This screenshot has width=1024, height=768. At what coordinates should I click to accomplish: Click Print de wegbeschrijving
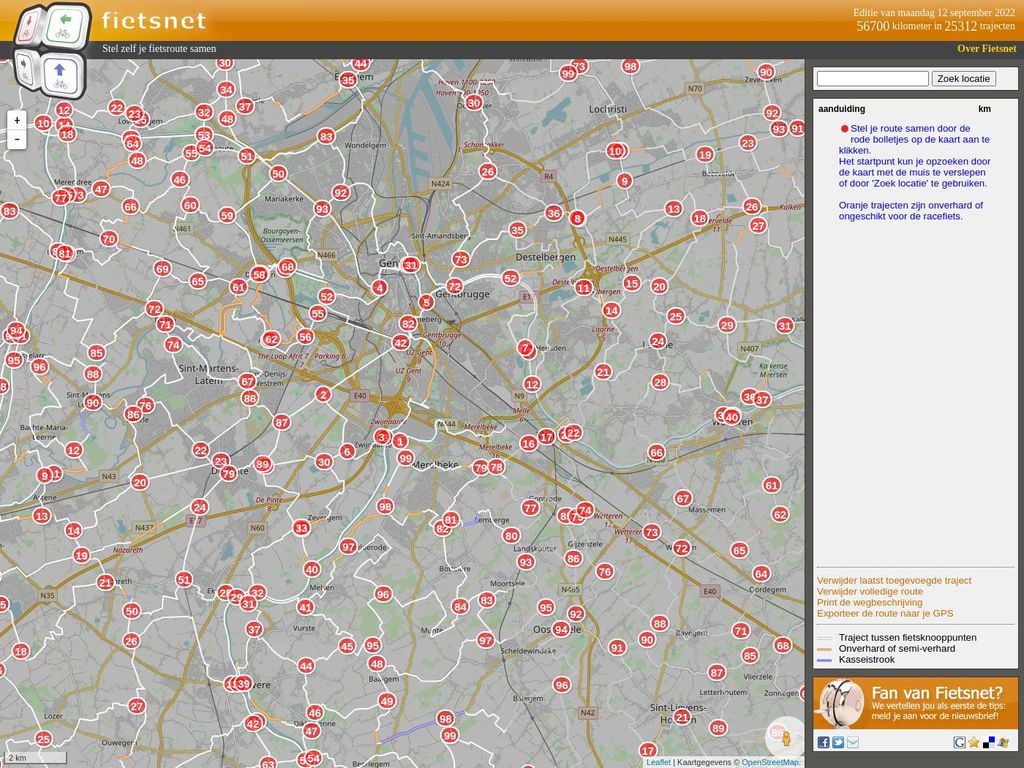(870, 603)
